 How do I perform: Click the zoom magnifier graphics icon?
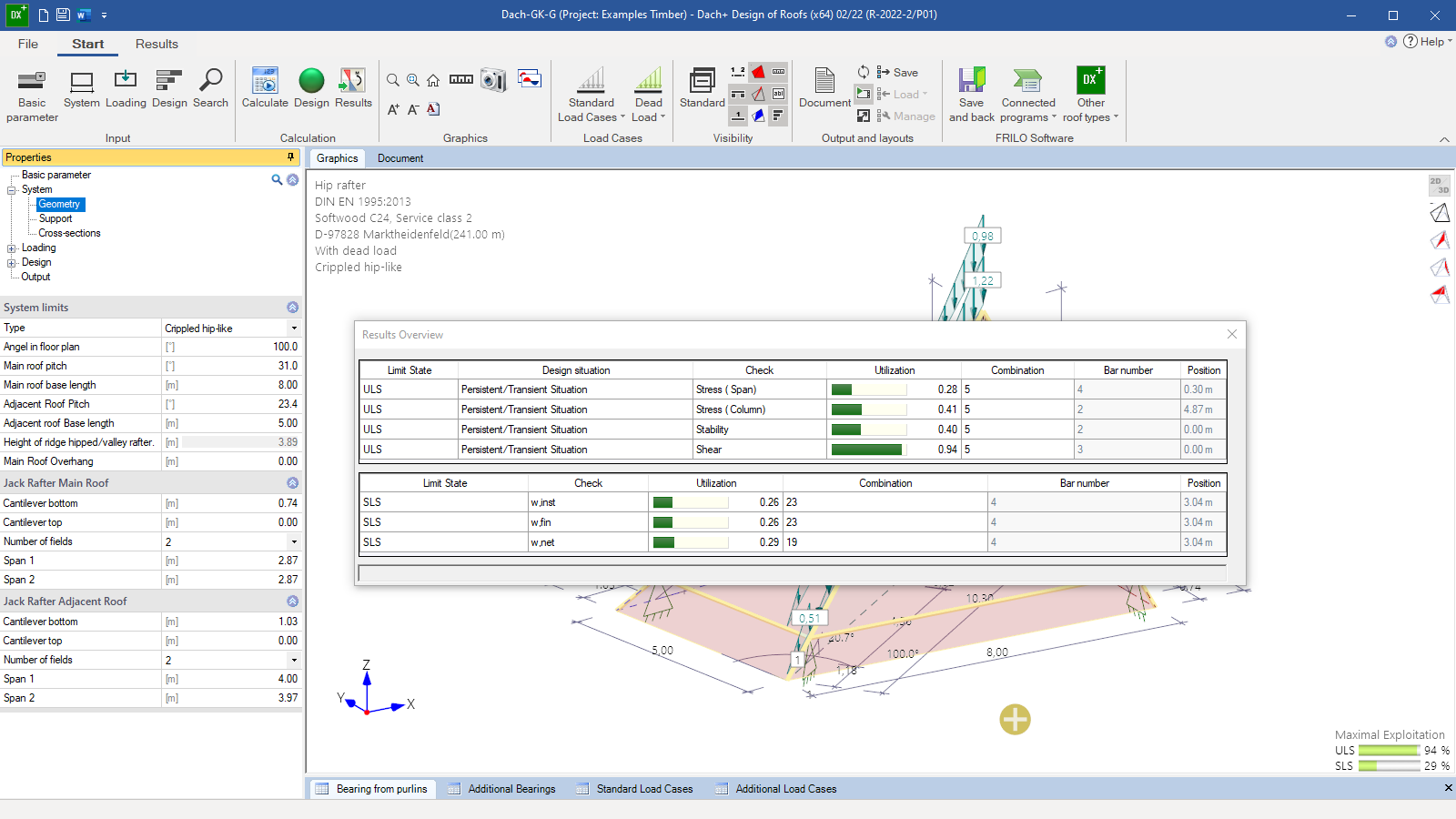pos(393,80)
